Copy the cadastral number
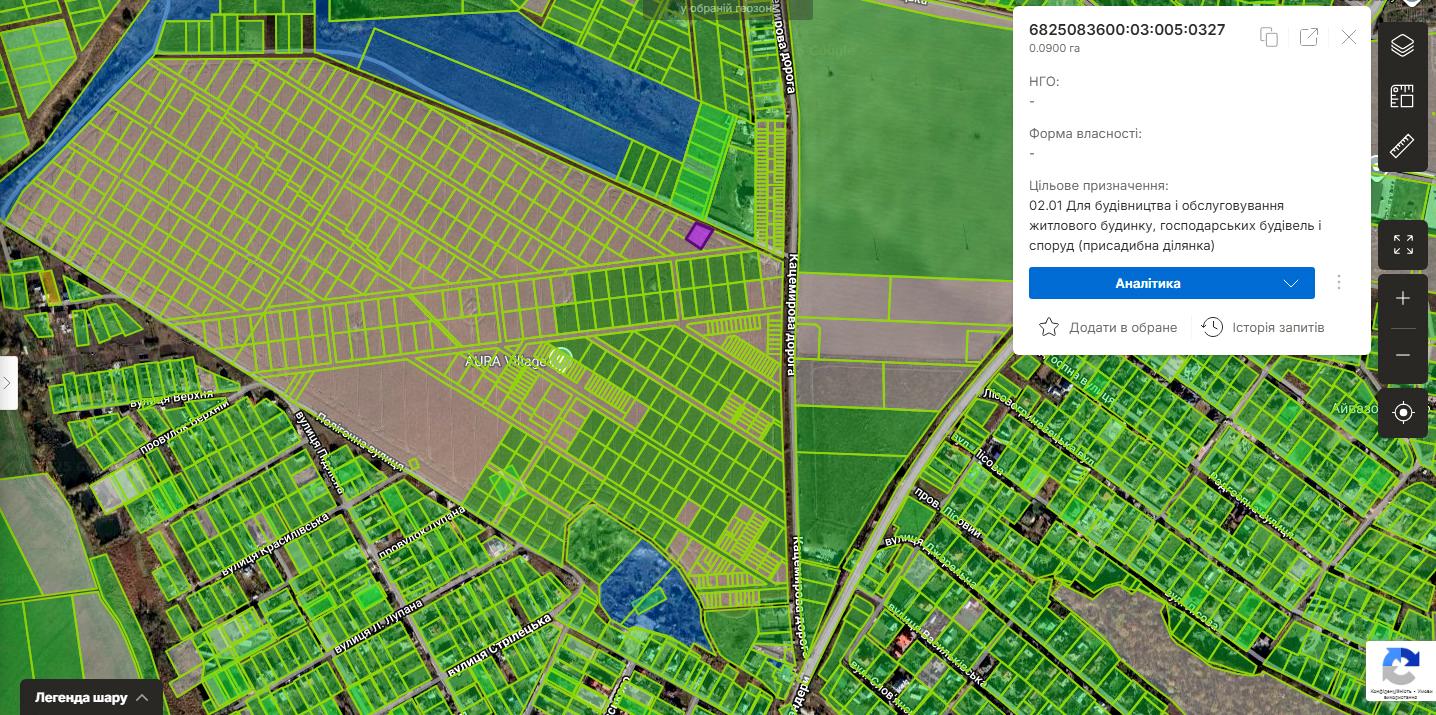Viewport: 1436px width, 715px height. pyautogui.click(x=1269, y=37)
